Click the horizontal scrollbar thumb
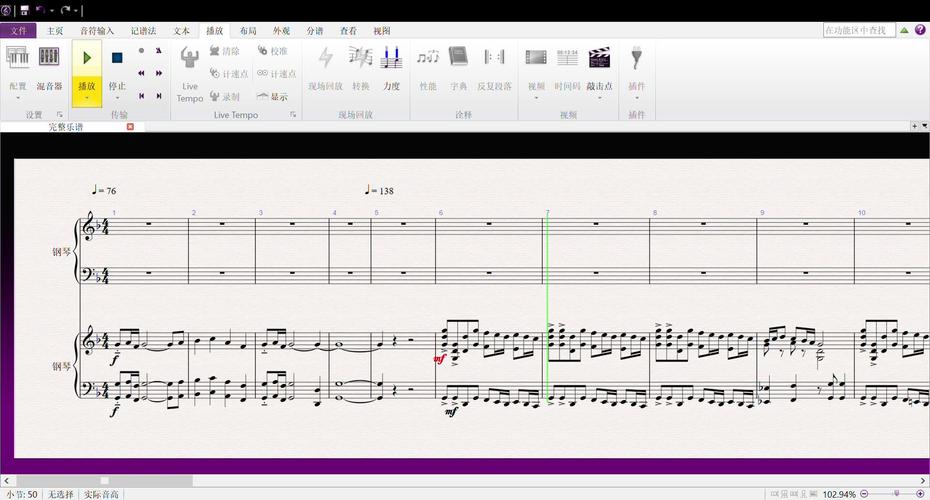Viewport: 930px width, 500px height. pos(104,480)
